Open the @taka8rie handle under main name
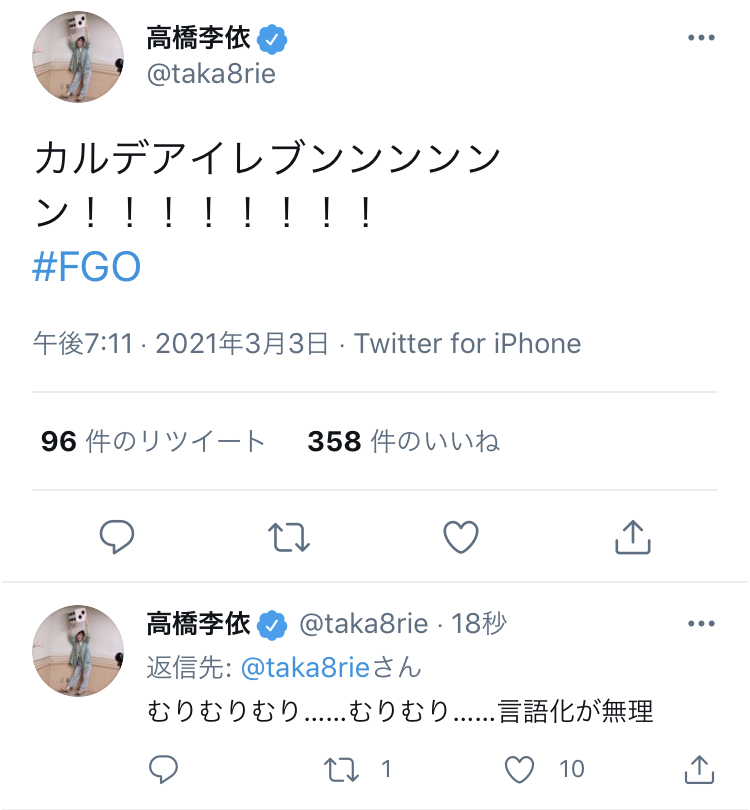The image size is (750, 810). click(211, 74)
